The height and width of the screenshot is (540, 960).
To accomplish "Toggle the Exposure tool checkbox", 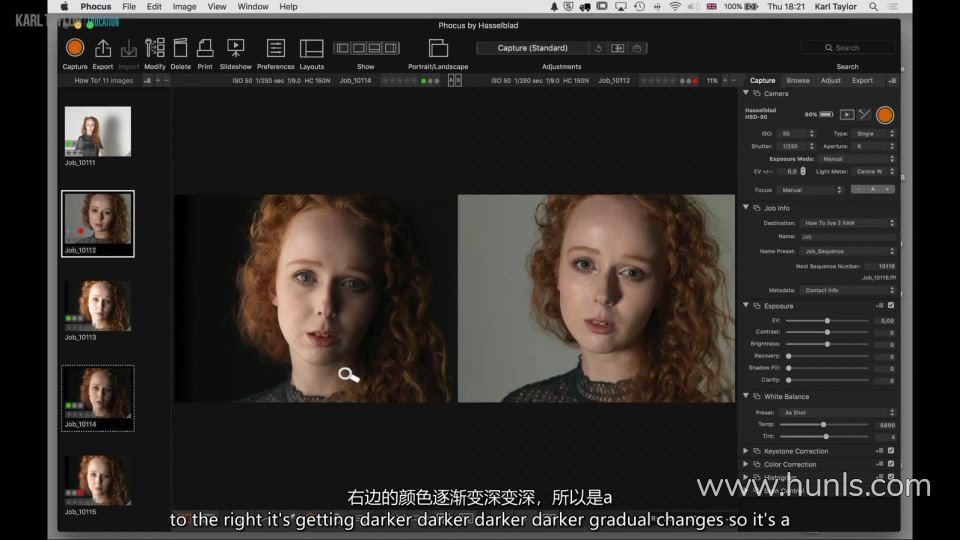I will (x=891, y=305).
